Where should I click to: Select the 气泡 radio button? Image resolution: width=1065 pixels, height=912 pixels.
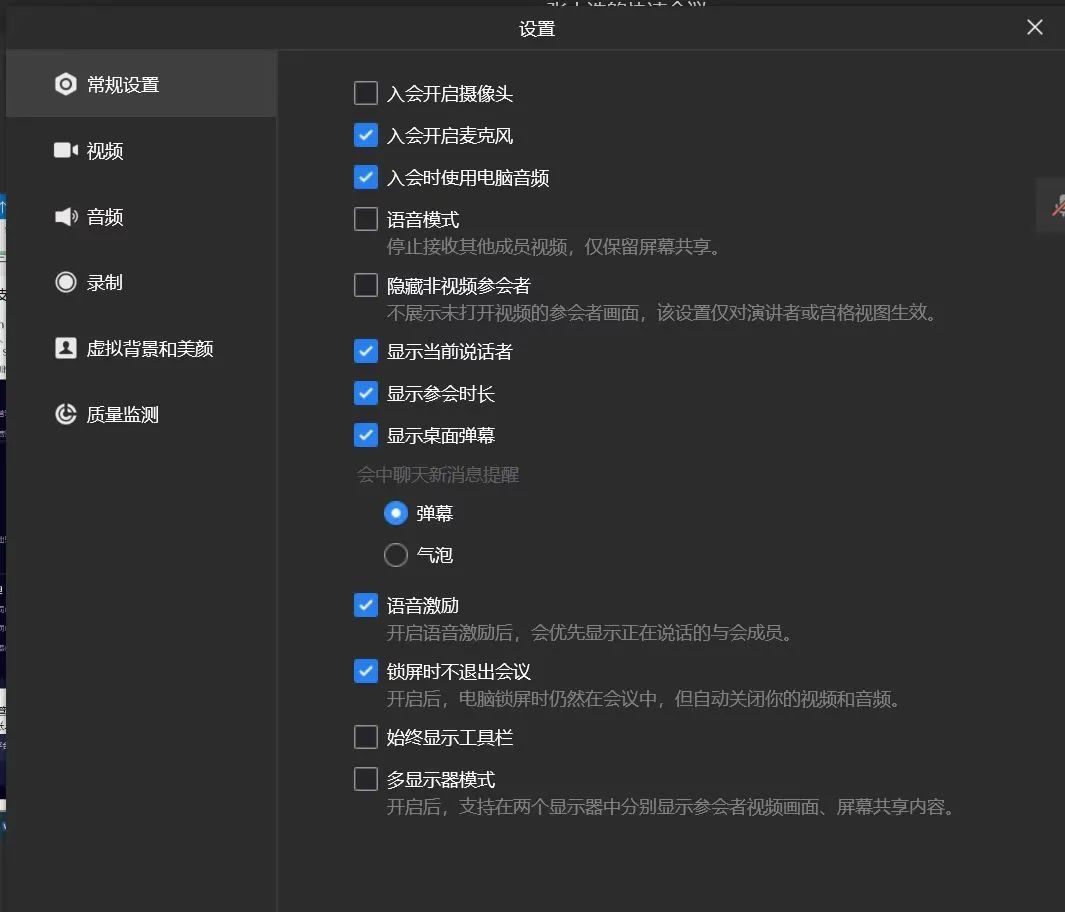pos(395,554)
